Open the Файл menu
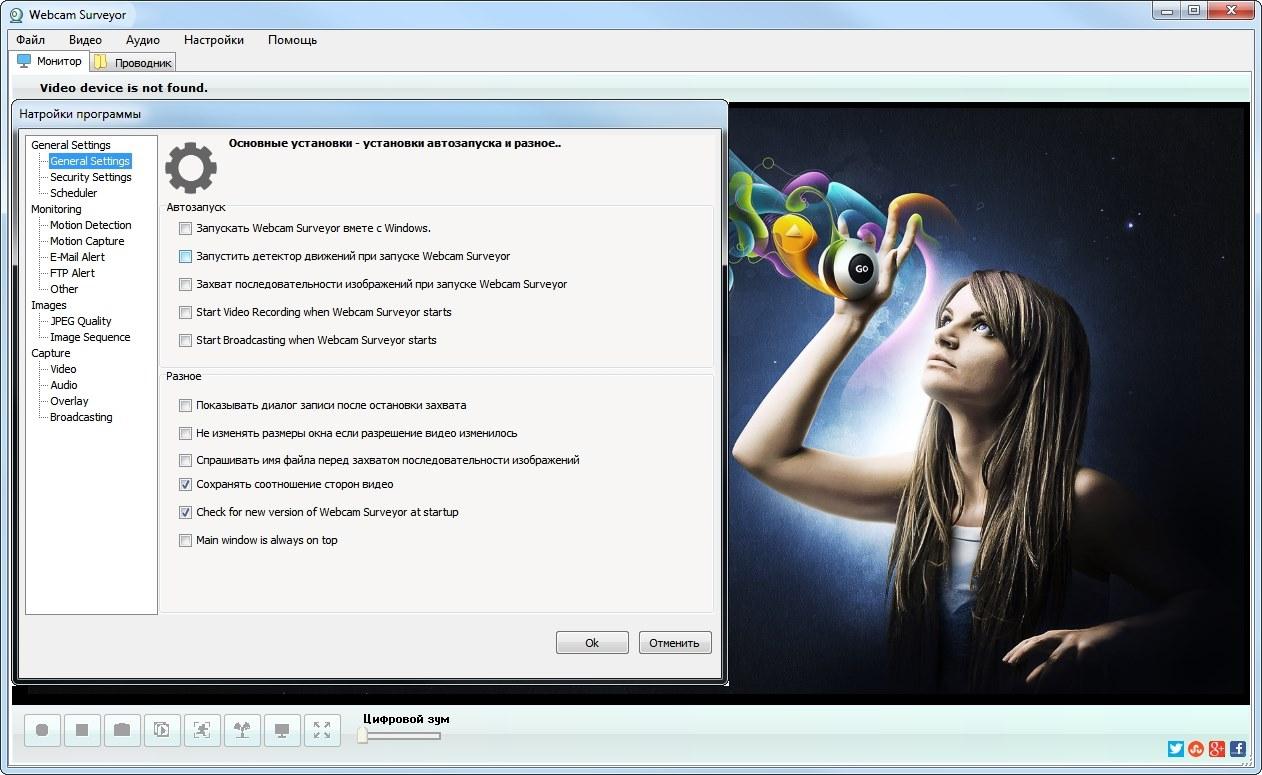1262x775 pixels. (x=30, y=40)
